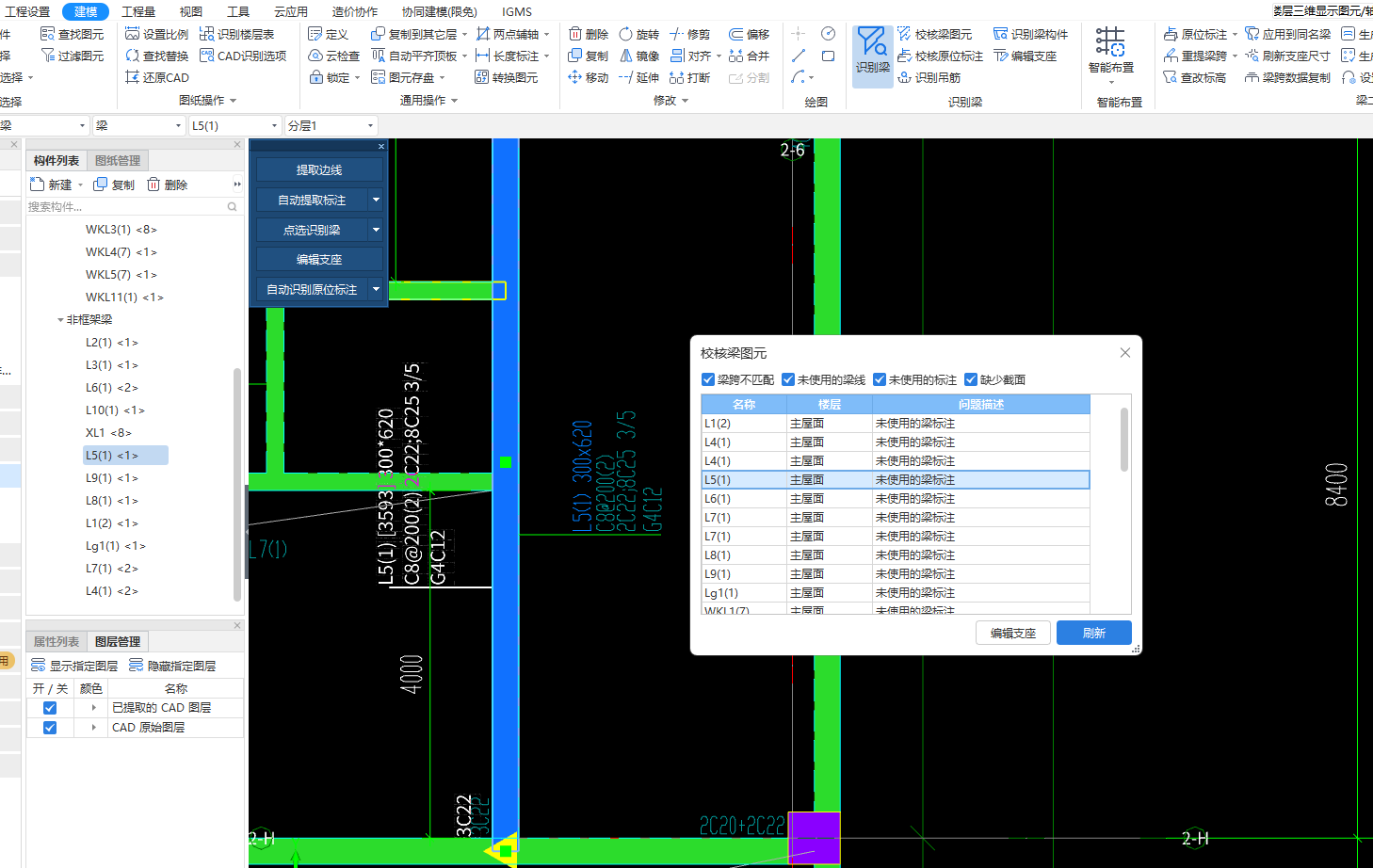This screenshot has width=1373, height=868.
Task: Open 梁跨数据复制 span data copy
Action: [x=1287, y=77]
